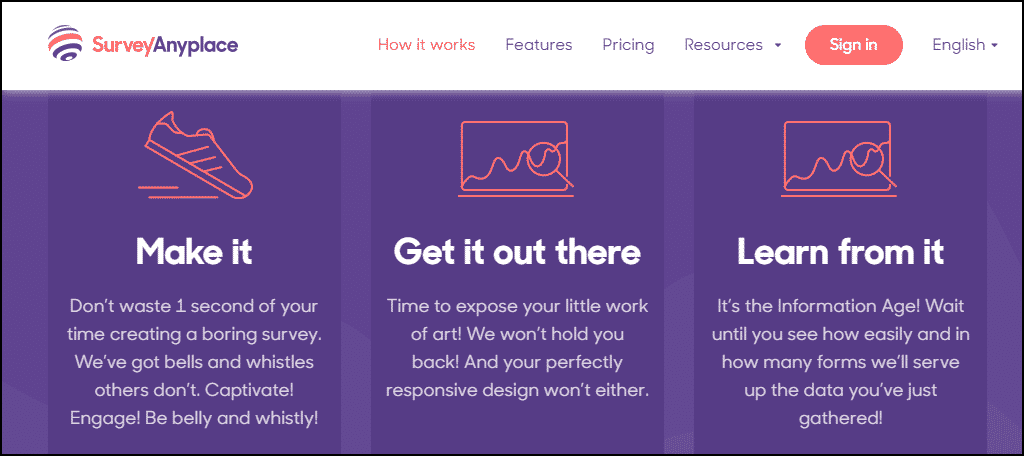The width and height of the screenshot is (1024, 456).
Task: Click the responsive design description paragraph
Action: pyautogui.click(x=517, y=347)
